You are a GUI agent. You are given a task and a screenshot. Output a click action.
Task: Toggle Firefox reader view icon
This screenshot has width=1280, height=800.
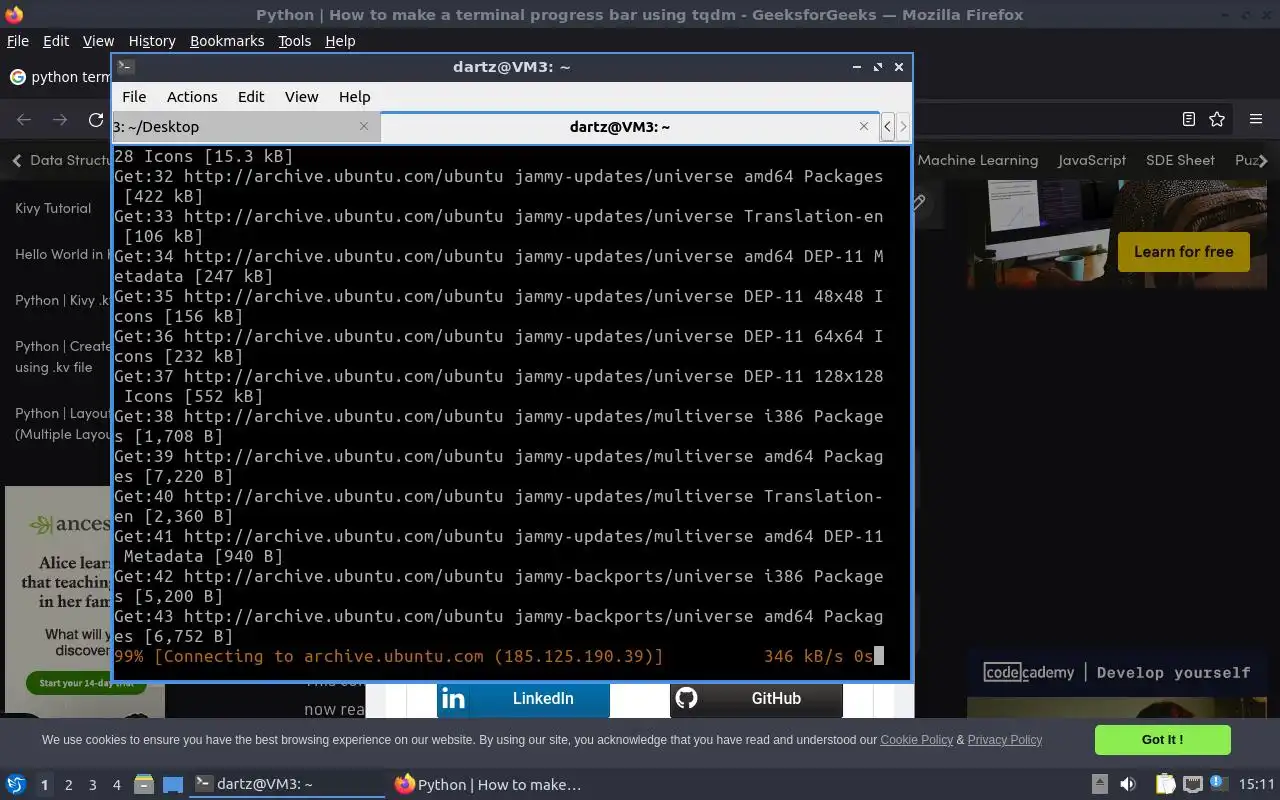point(1189,119)
